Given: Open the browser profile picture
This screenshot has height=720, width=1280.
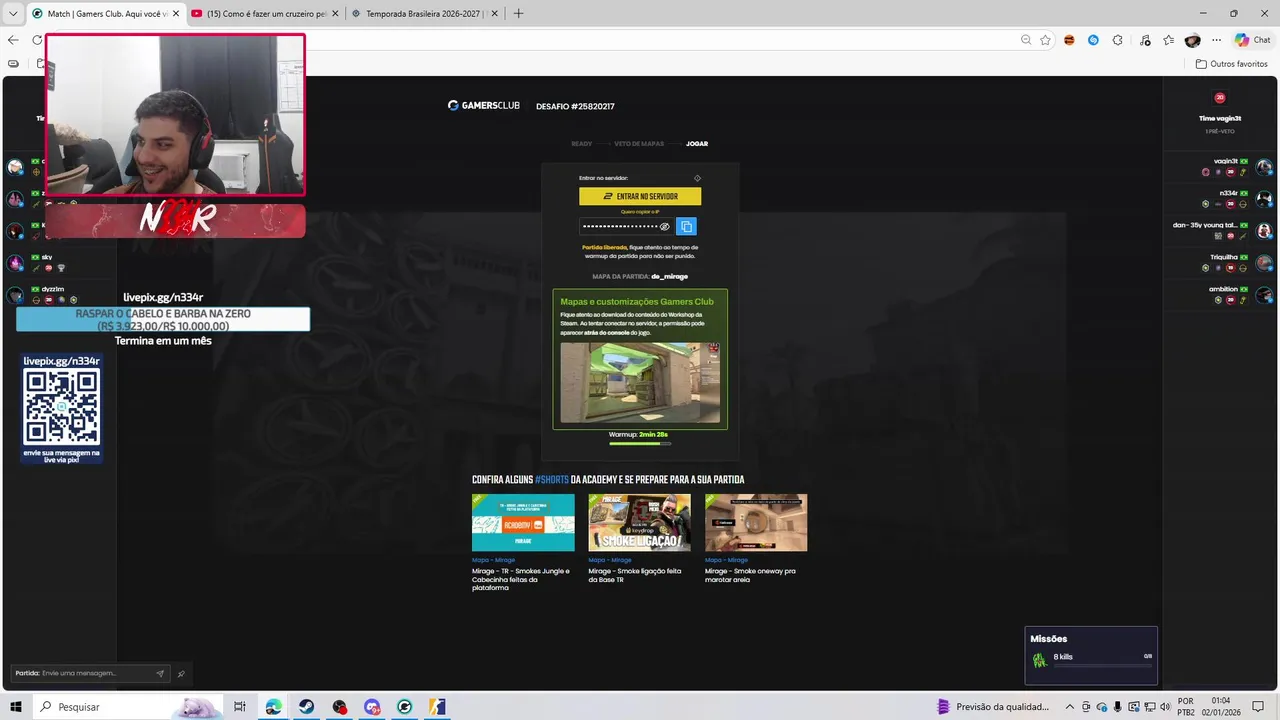Looking at the screenshot, I should [x=1192, y=40].
